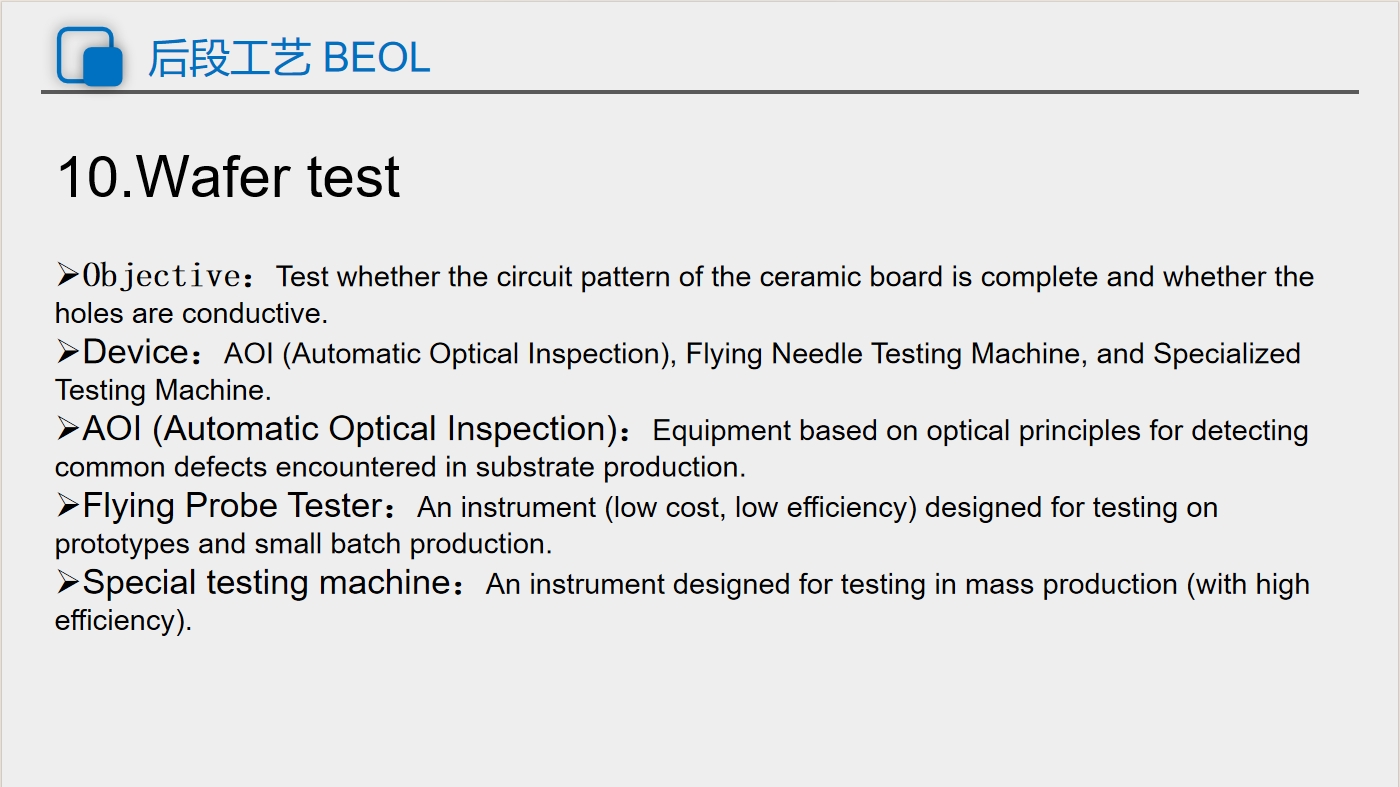
Task: Click the arrow bullet before Special testing machine
Action: click(67, 582)
